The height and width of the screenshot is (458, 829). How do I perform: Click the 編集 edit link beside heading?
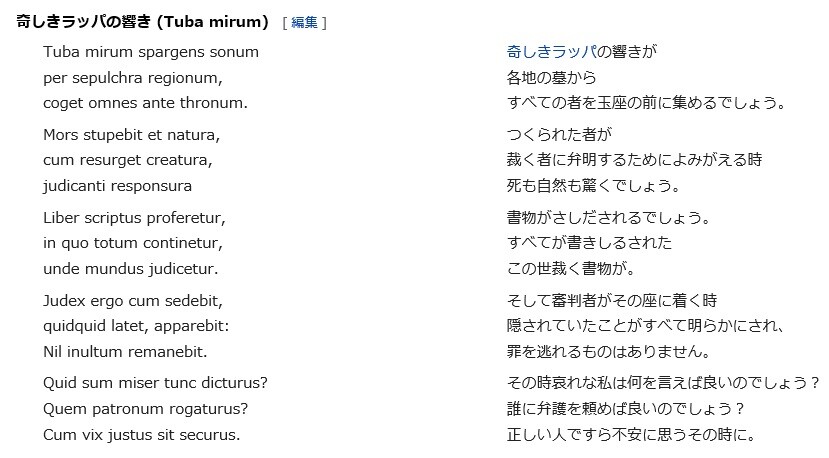click(304, 22)
